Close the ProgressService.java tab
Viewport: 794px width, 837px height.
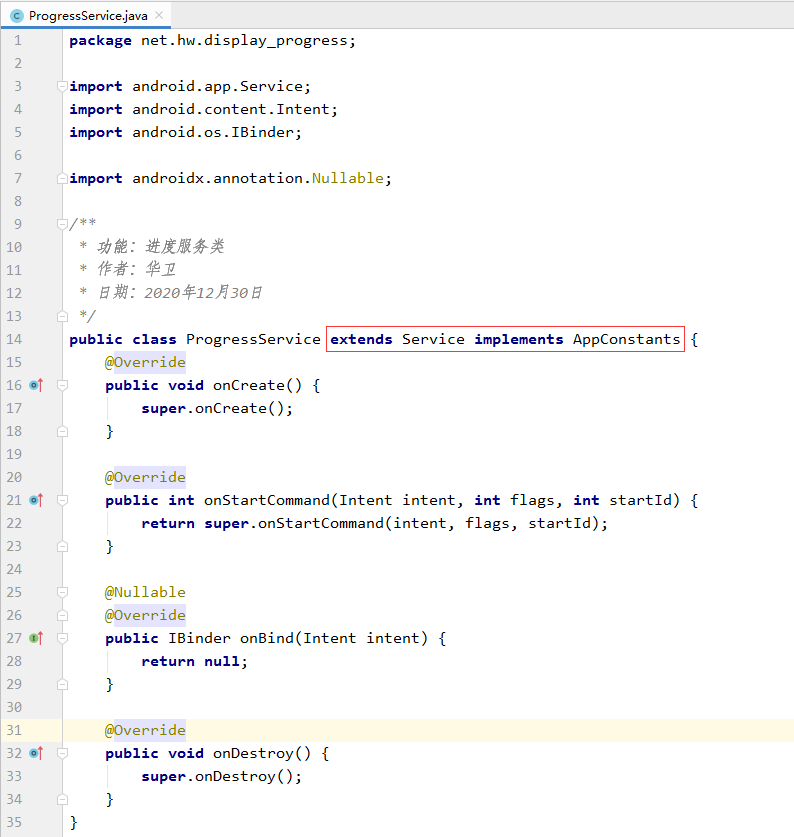pos(159,15)
